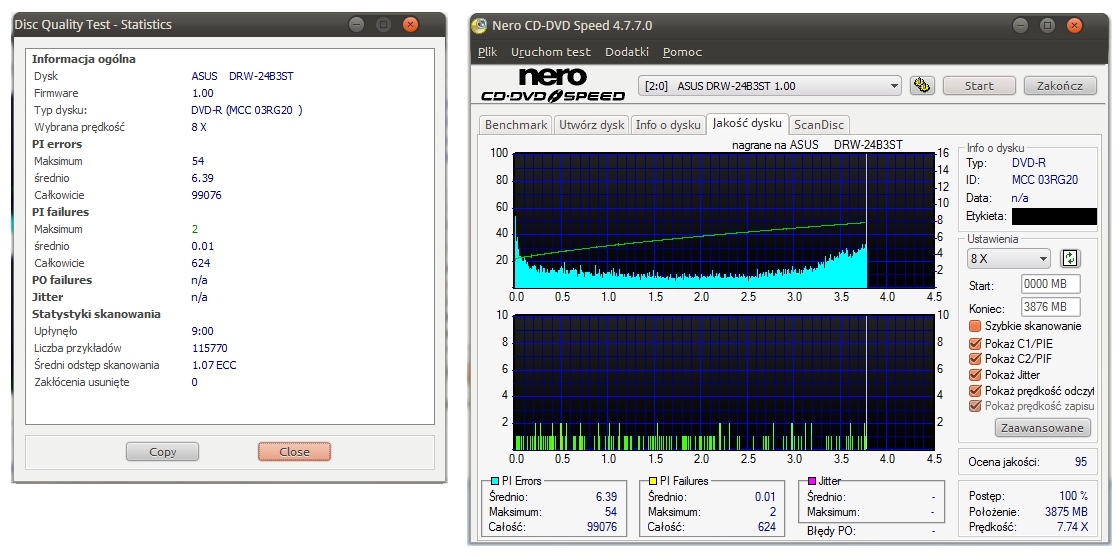
Task: Click sample count 115770
Action: coord(209,348)
